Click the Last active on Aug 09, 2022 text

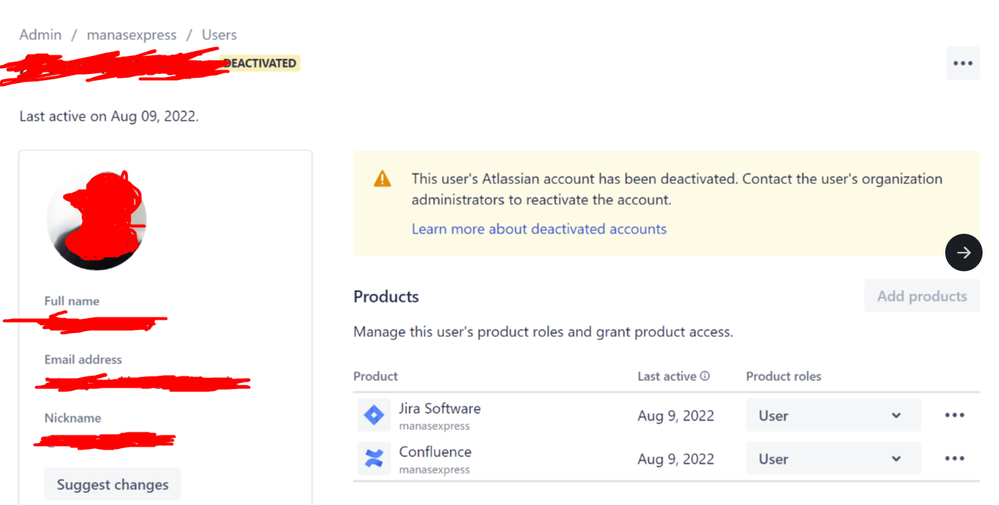pos(109,116)
